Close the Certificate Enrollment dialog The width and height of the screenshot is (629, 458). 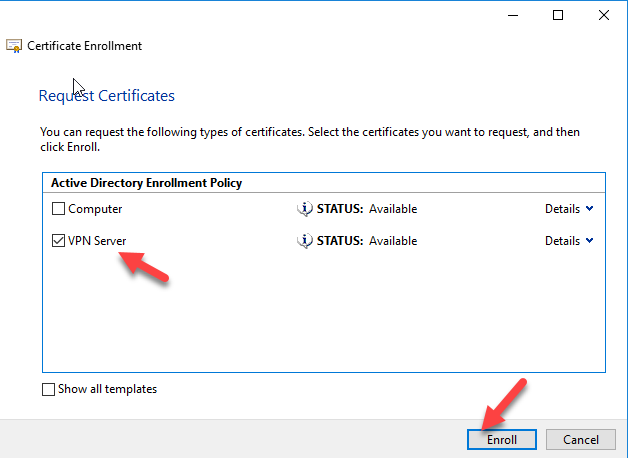click(x=605, y=15)
